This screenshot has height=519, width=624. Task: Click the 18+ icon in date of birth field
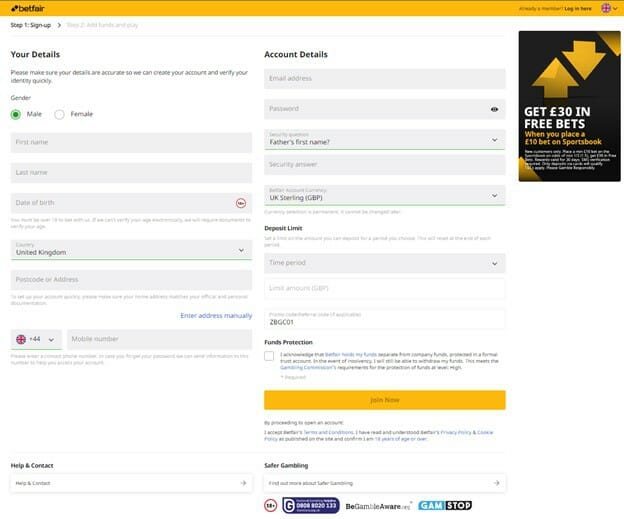point(241,203)
